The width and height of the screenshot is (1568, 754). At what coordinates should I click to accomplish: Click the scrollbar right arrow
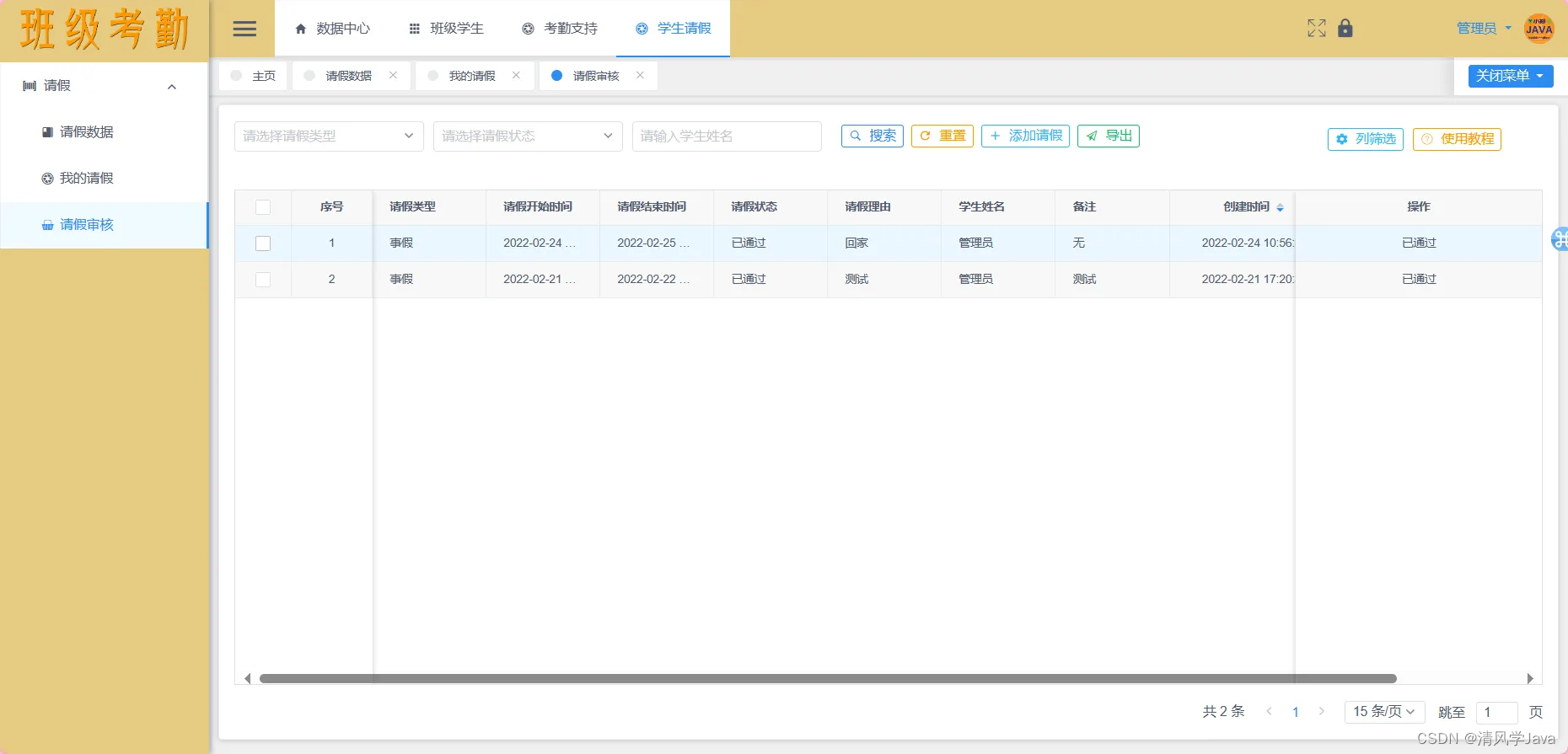pos(1530,678)
